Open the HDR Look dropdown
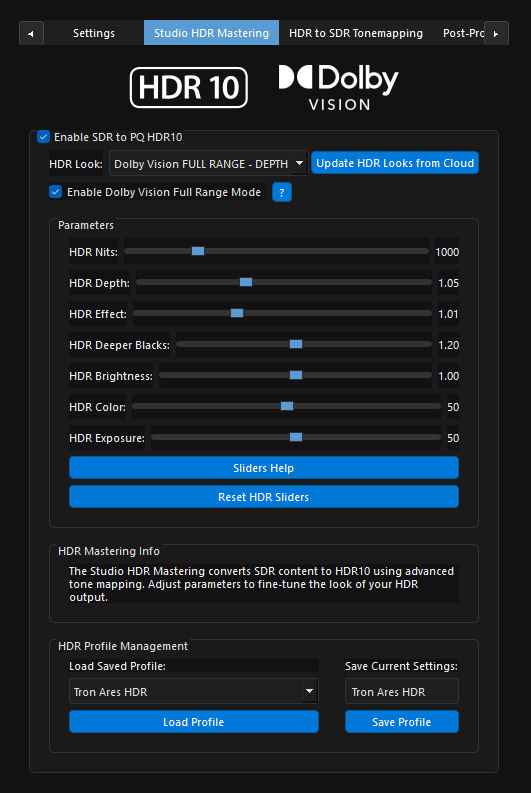The height and width of the screenshot is (793, 531). pos(208,164)
